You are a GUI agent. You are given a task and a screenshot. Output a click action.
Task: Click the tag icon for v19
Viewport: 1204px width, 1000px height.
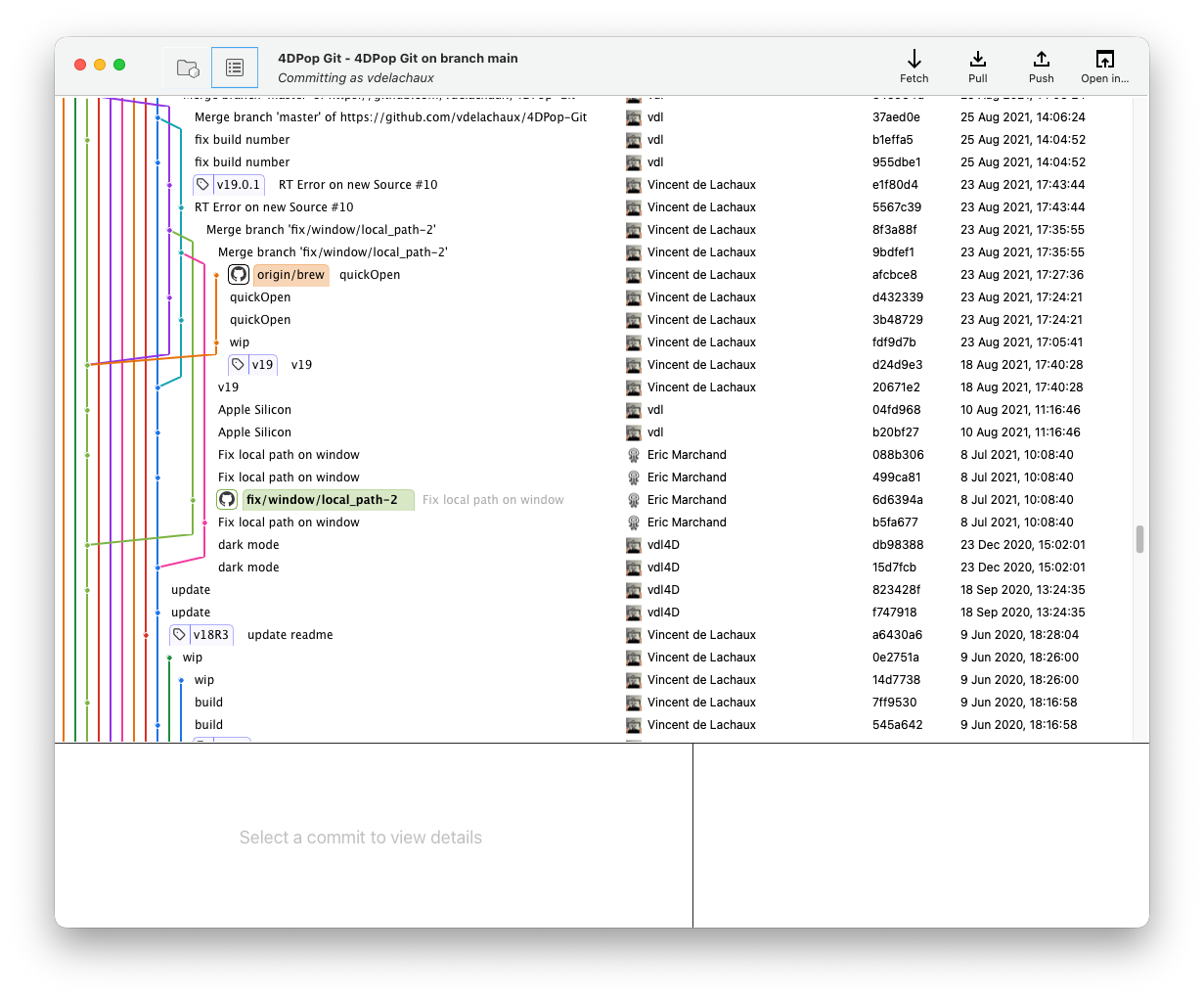point(238,365)
